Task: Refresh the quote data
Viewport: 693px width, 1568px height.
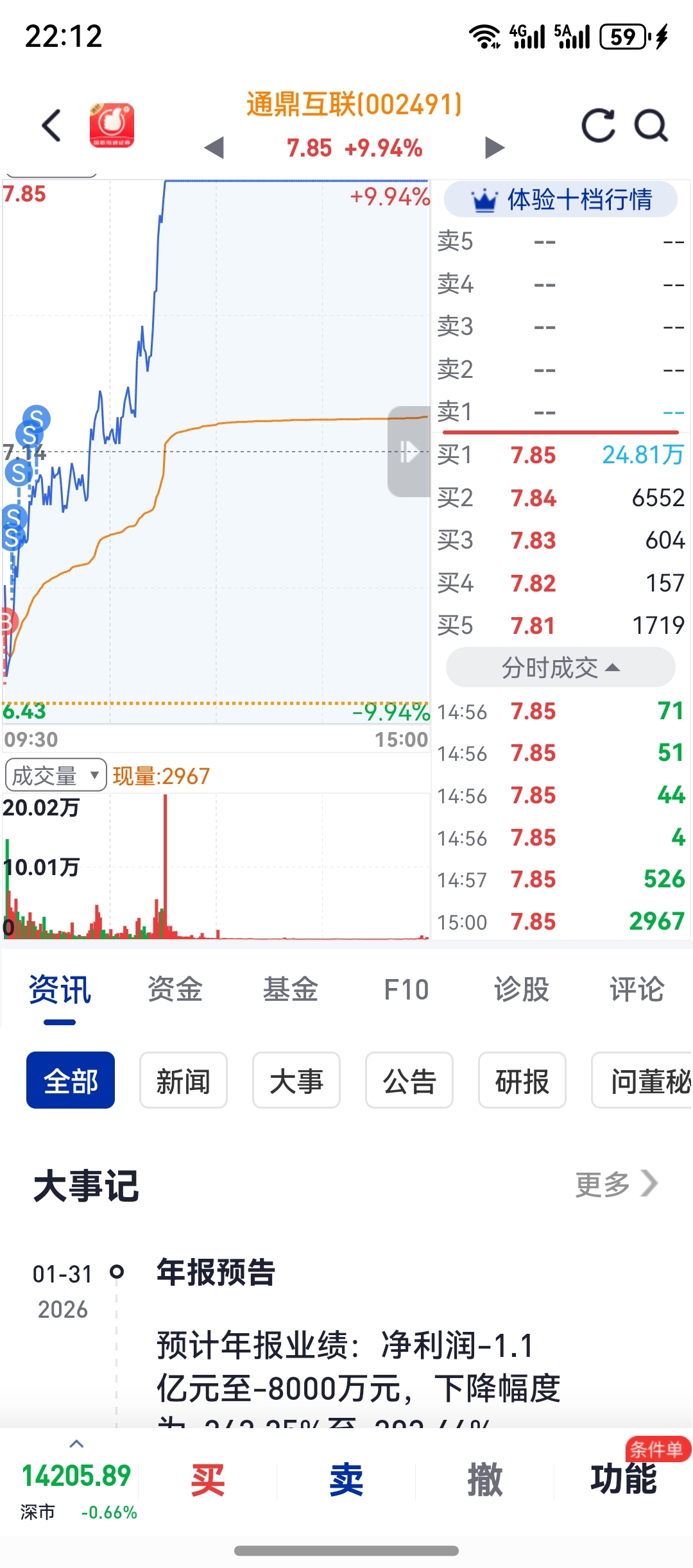Action: click(x=598, y=125)
